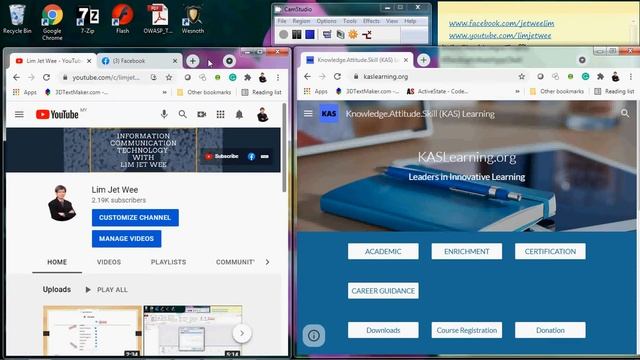640x360 pixels.
Task: Reload the YouTube page
Action: point(47,77)
